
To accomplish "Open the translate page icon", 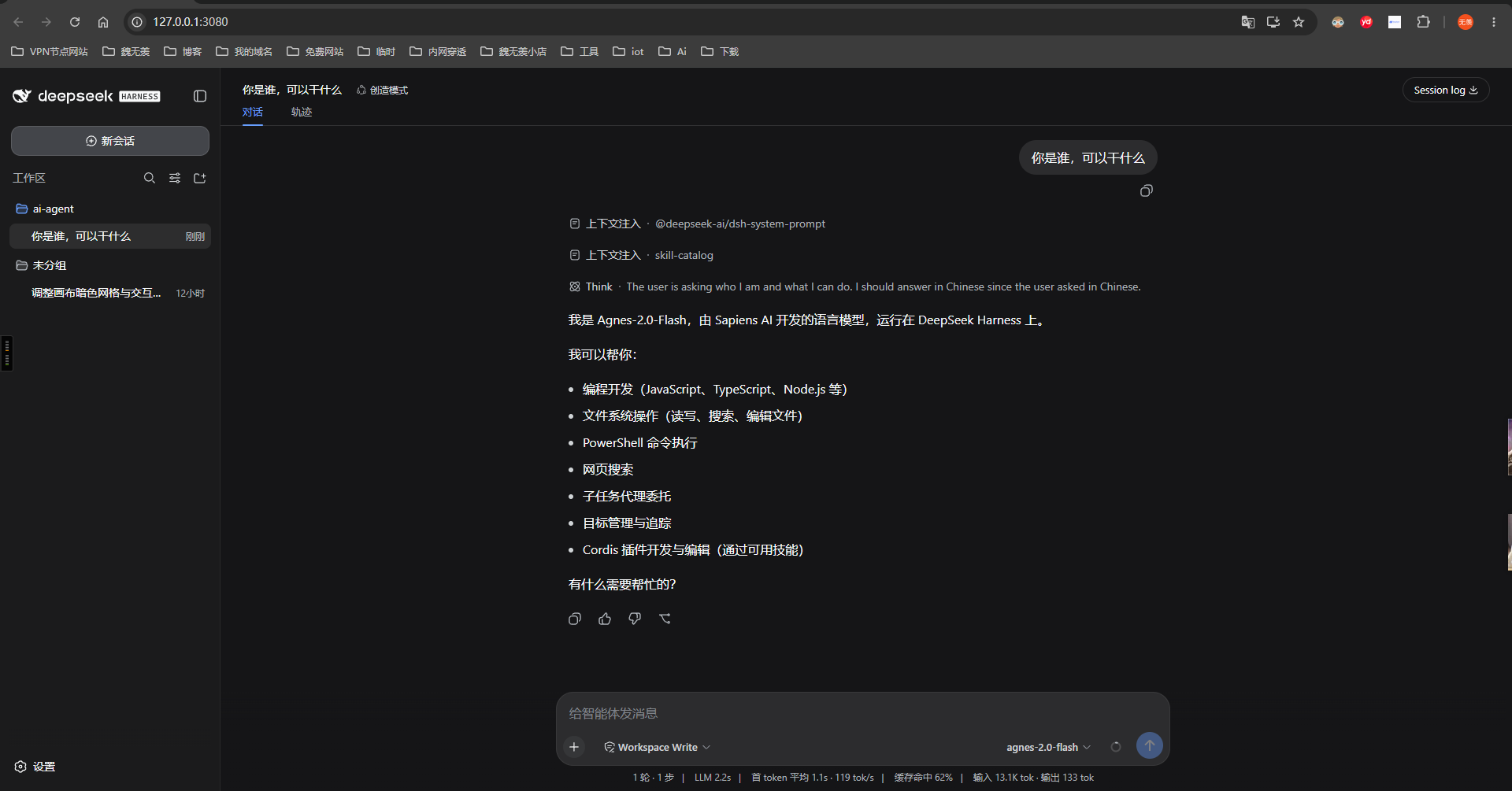I will [x=1247, y=22].
